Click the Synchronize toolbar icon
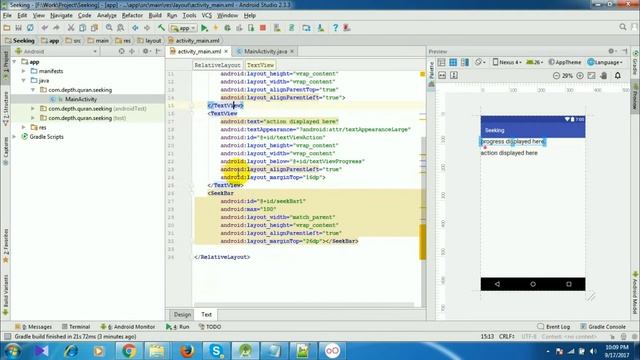This screenshot has height=360, width=640. click(30, 28)
